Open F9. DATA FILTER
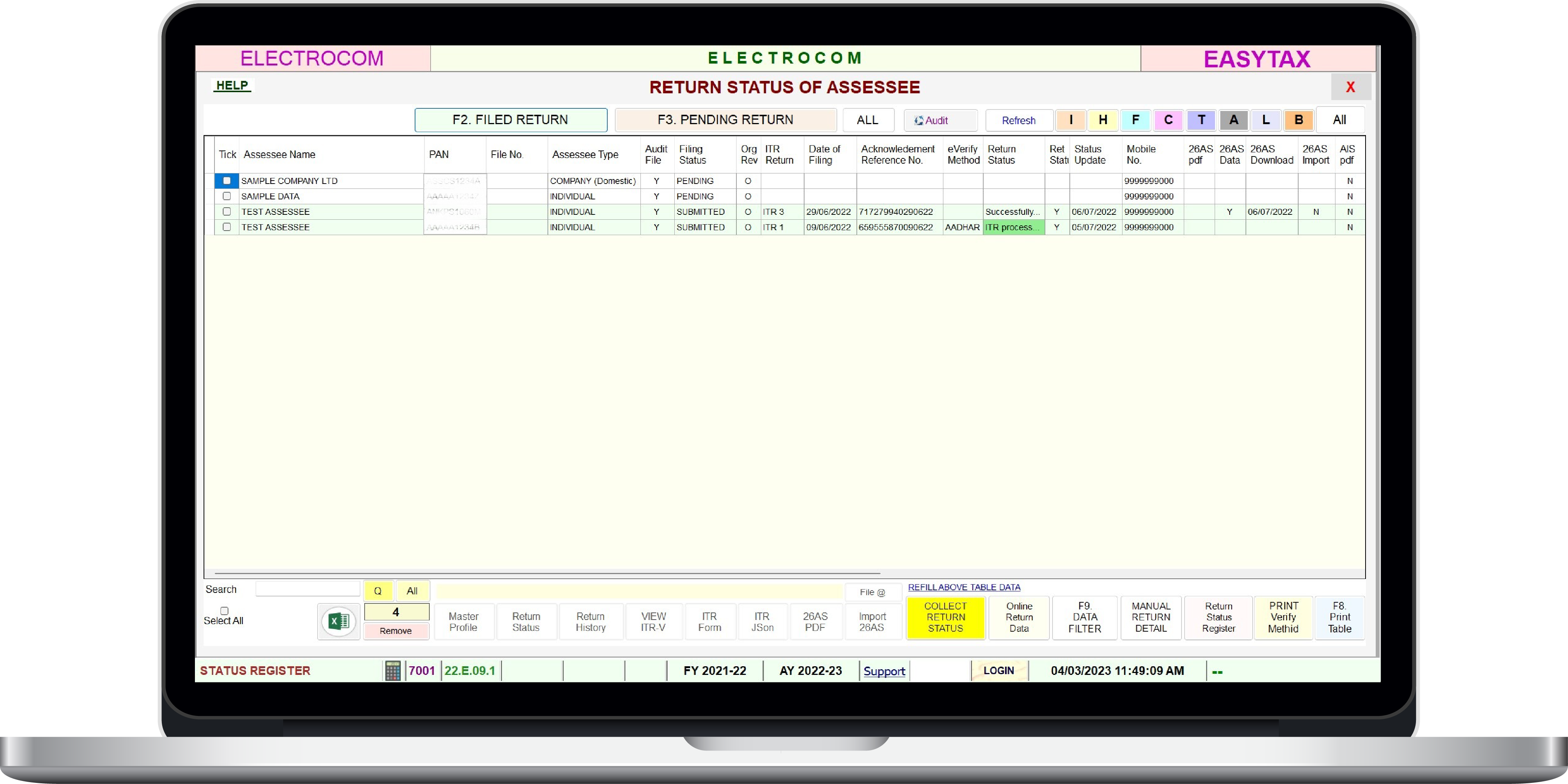Screen dimensions: 1568x784 click(1085, 617)
